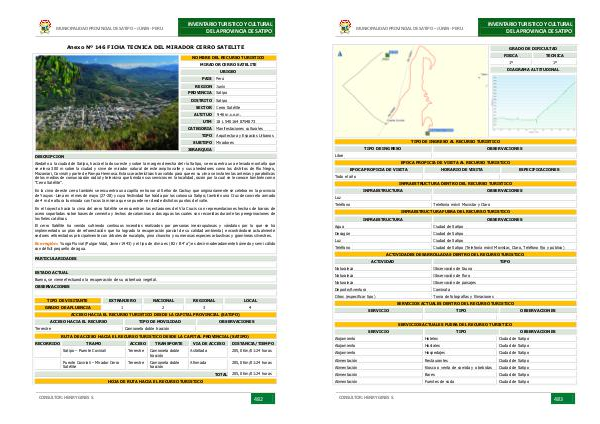Click the 'Especificaciones' column header
Screen dimensions: 600x424
tap(539, 170)
